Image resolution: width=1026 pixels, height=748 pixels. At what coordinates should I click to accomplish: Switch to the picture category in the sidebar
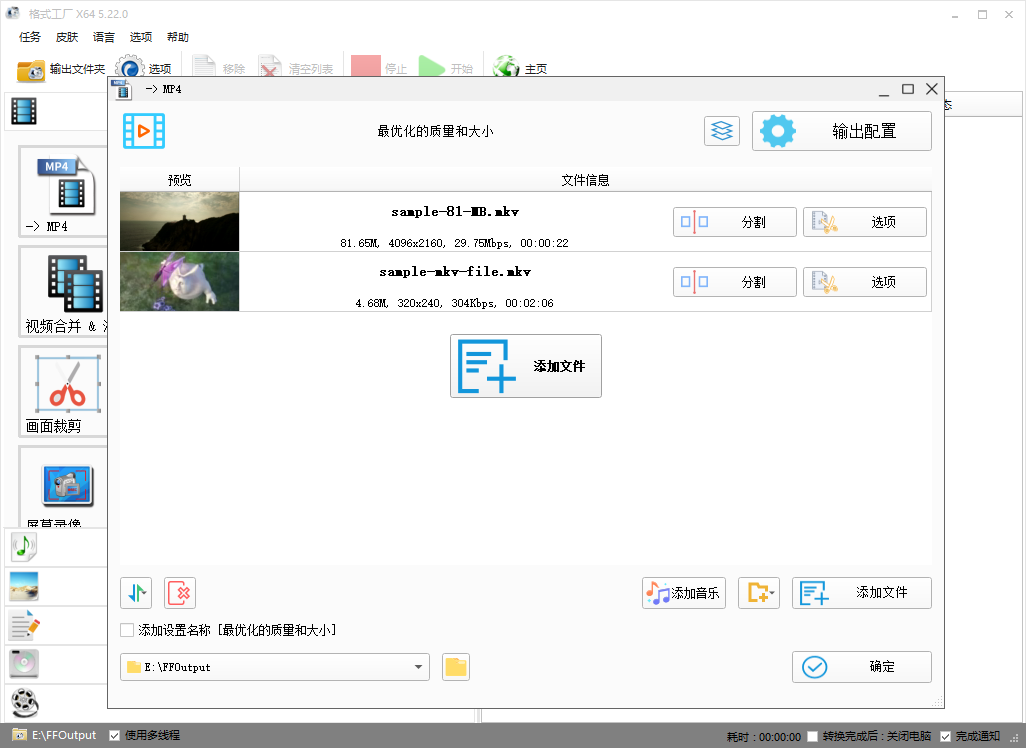coord(24,586)
